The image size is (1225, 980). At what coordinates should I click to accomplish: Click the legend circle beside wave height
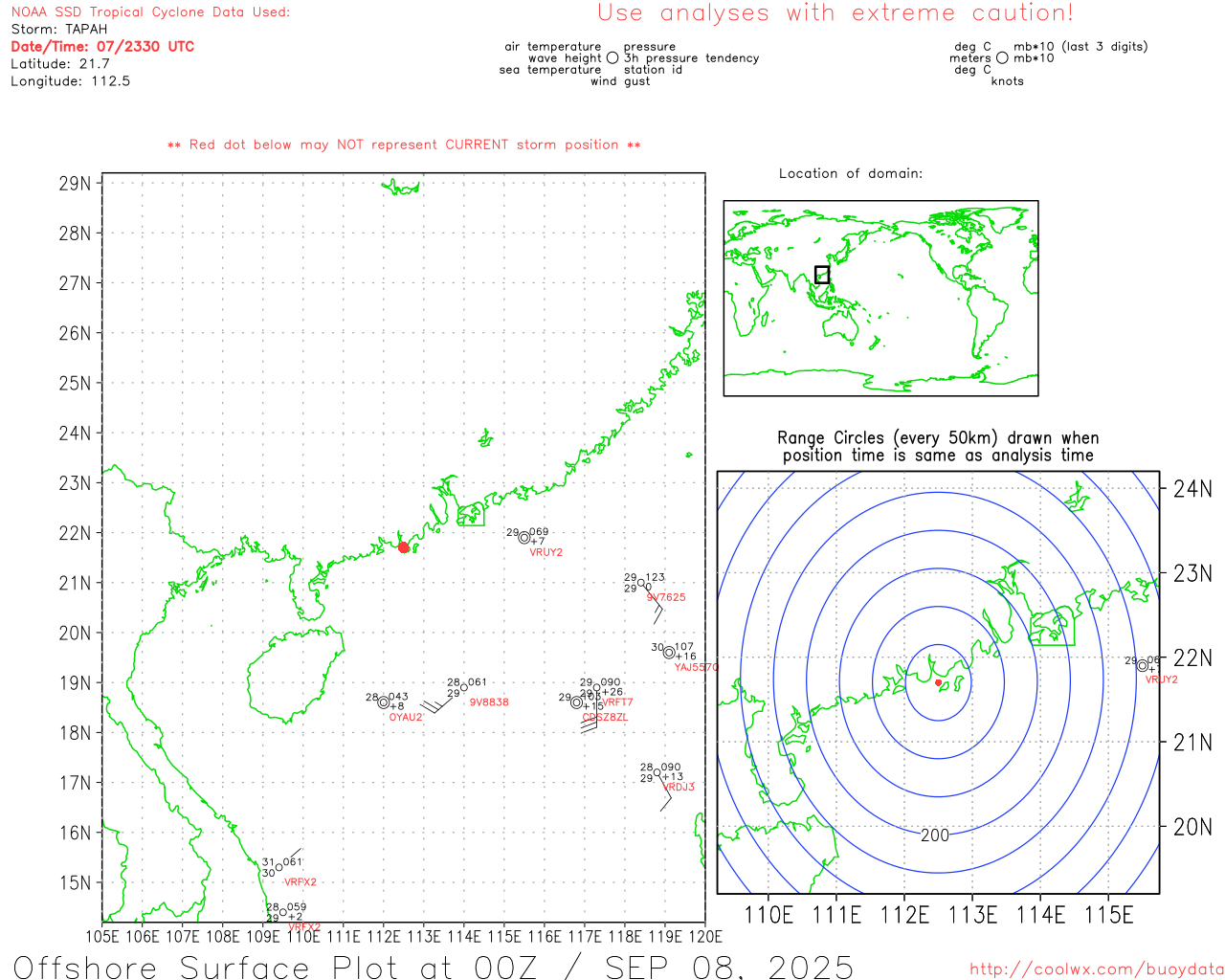point(612,58)
